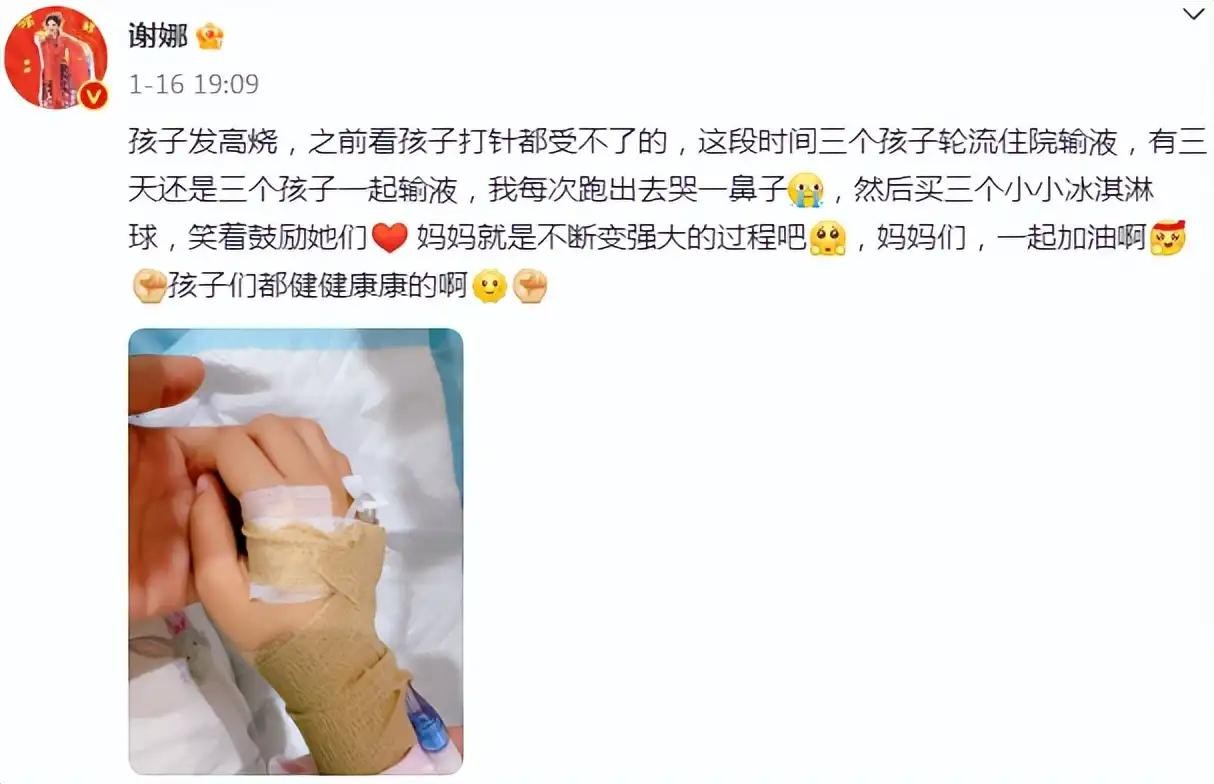
Task: Click the headband emoji after 一起加油啊
Action: pos(1167,238)
